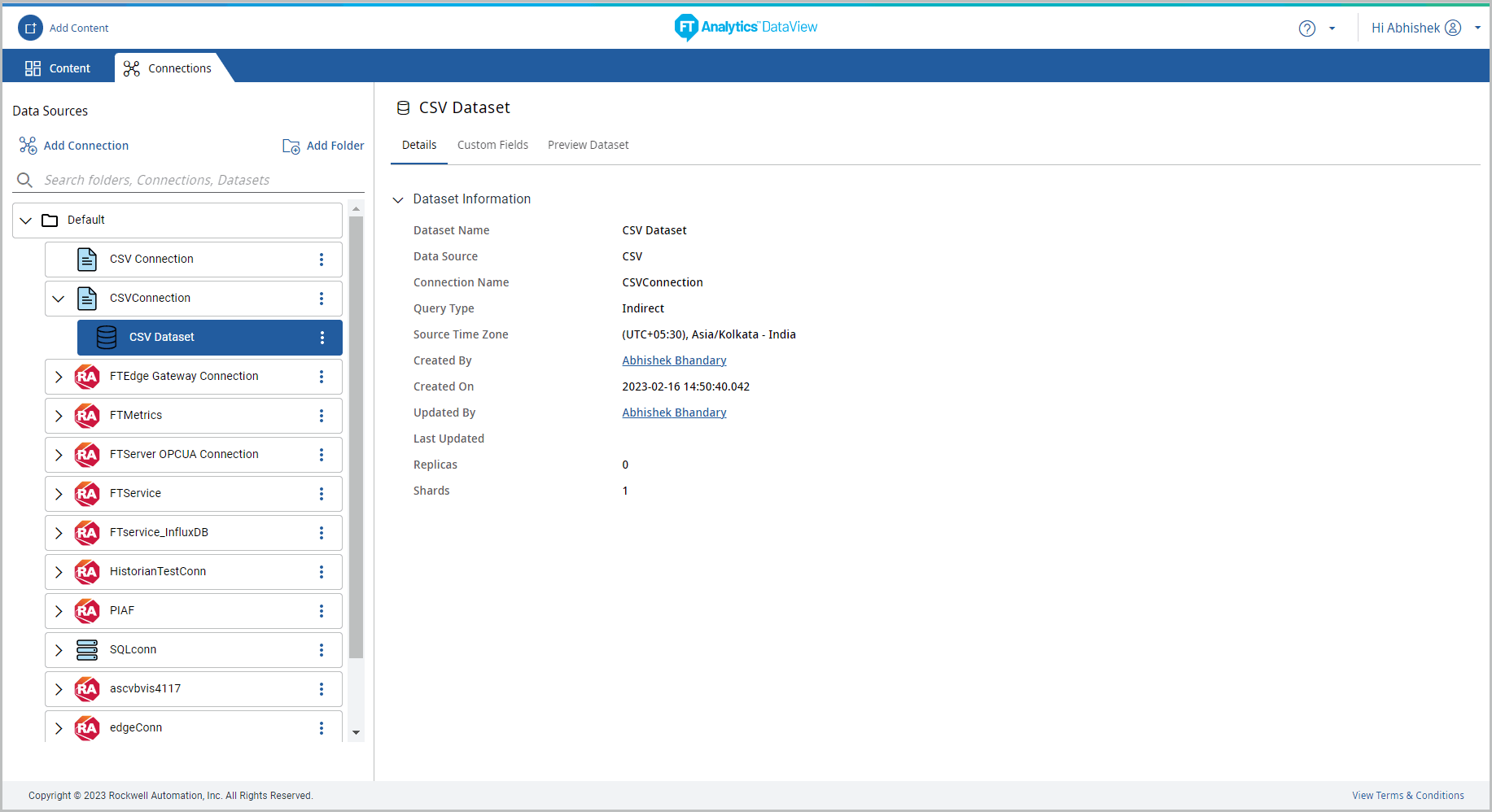Viewport: 1492px width, 812px height.
Task: Click the user profile avatar icon
Action: [x=1453, y=28]
